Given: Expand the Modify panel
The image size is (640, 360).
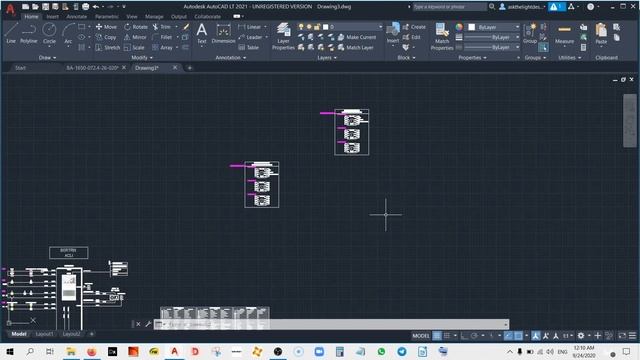Looking at the screenshot, I should (x=142, y=58).
